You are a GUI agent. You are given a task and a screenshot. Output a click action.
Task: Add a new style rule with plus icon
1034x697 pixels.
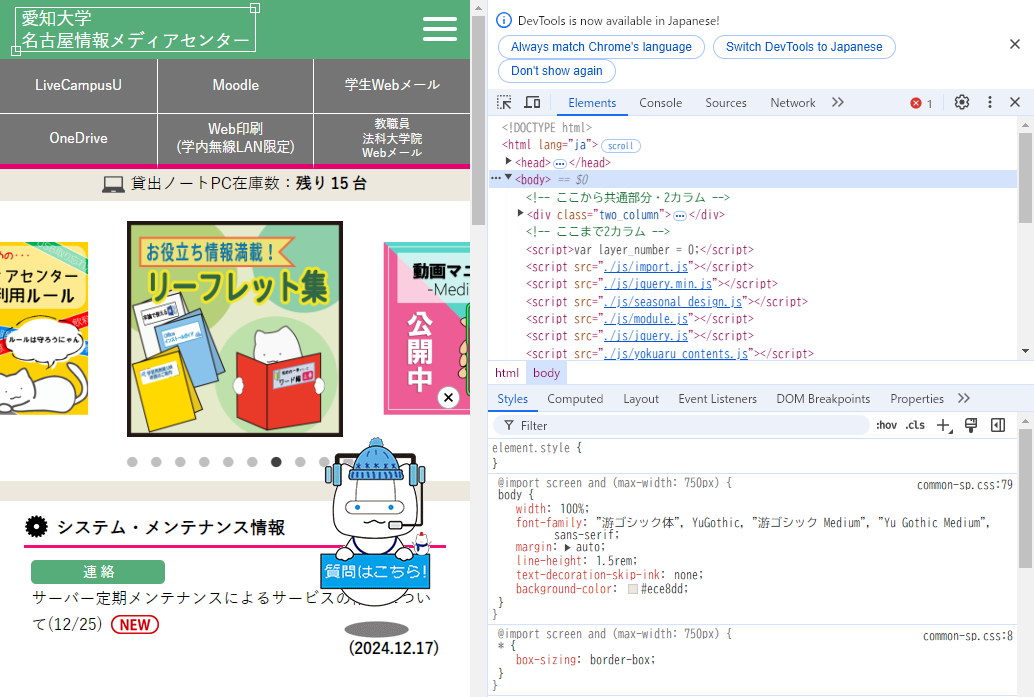click(943, 426)
